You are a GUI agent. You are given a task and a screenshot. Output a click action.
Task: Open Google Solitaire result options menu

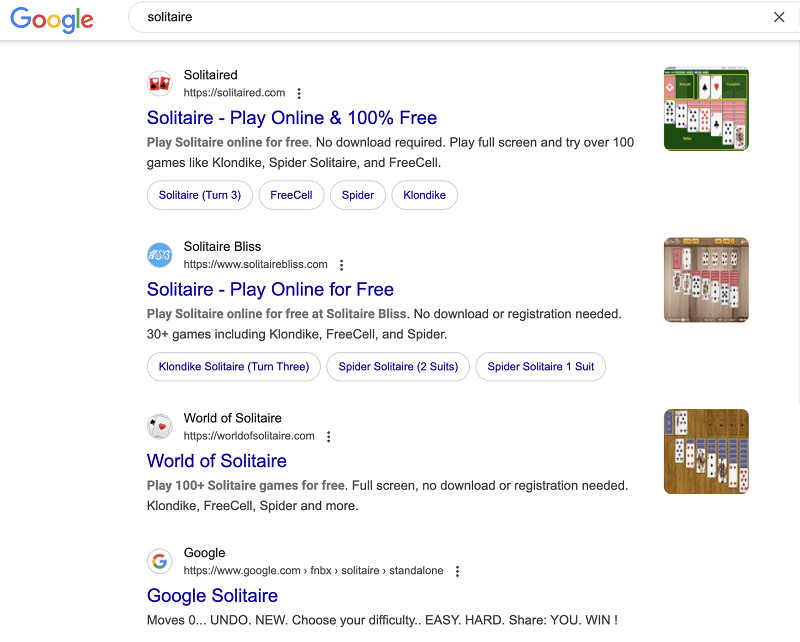(457, 571)
